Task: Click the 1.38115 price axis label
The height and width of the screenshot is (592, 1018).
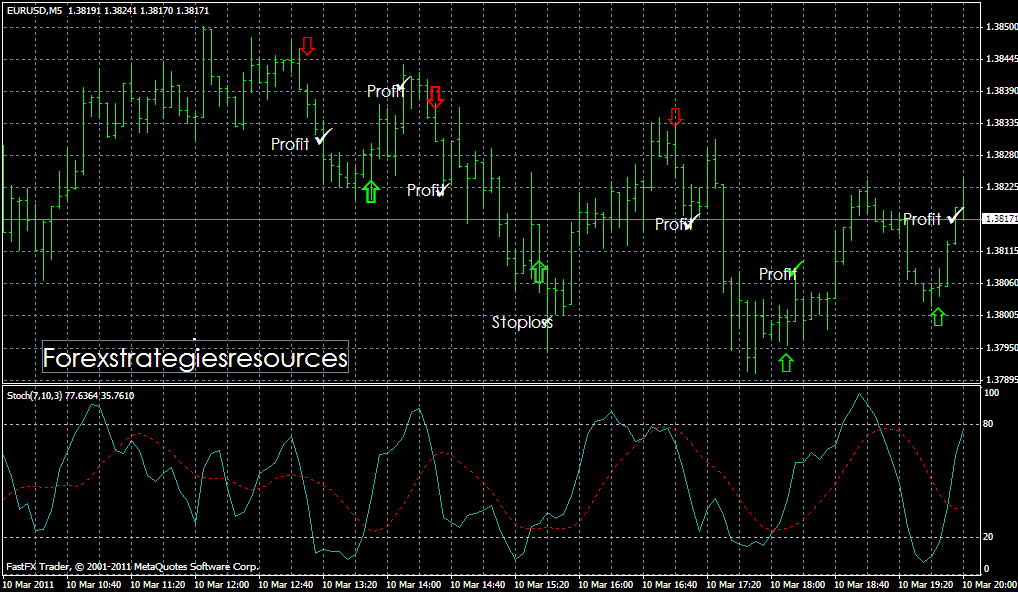Action: (1001, 251)
